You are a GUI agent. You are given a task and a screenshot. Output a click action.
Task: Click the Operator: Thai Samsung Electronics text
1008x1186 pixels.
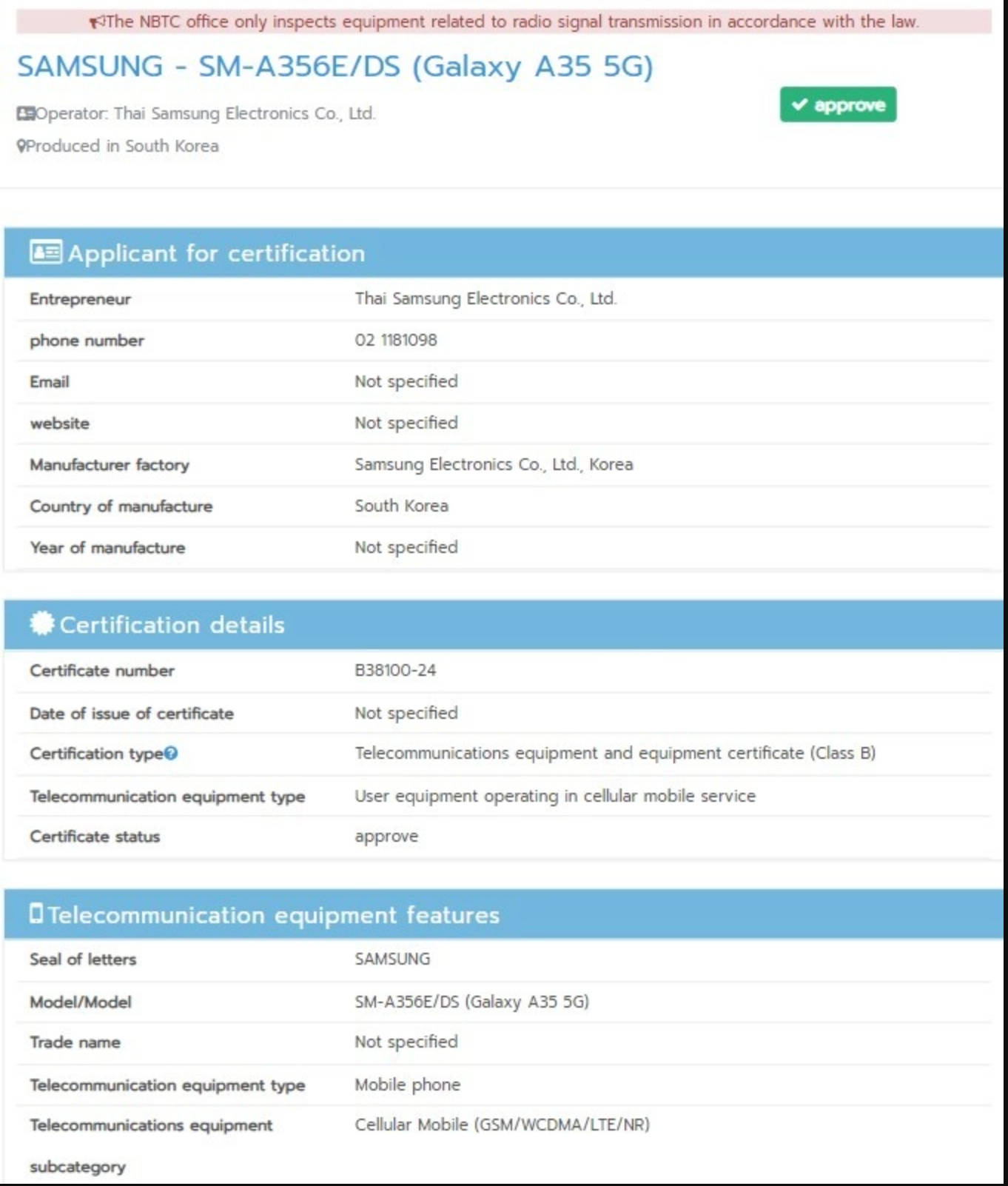click(x=205, y=114)
